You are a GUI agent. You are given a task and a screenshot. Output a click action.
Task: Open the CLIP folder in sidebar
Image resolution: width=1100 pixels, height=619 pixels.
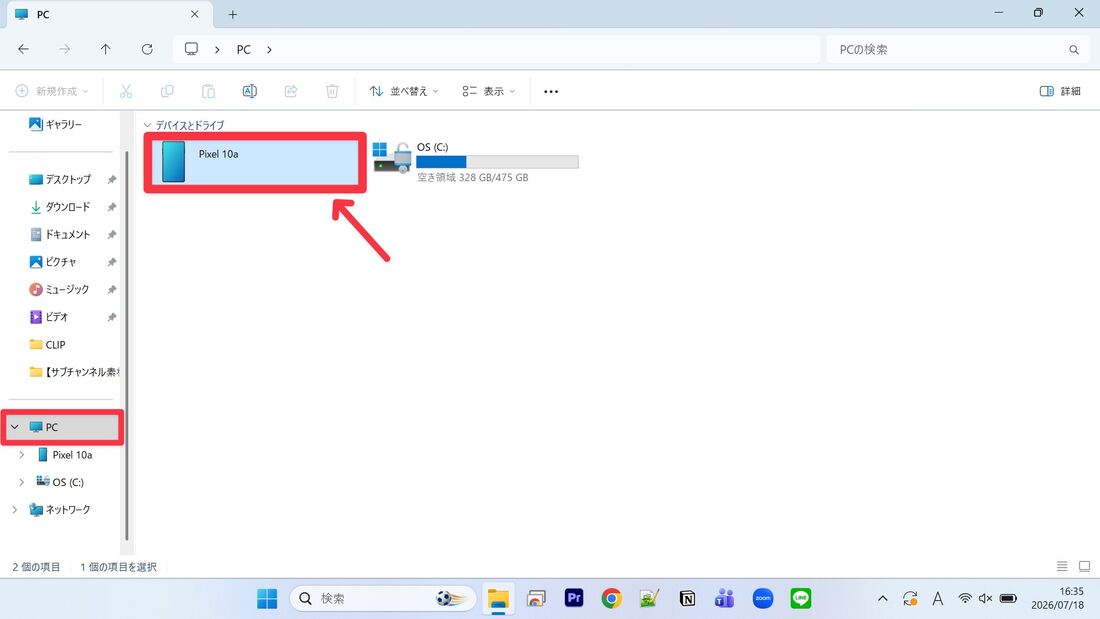[x=48, y=345]
